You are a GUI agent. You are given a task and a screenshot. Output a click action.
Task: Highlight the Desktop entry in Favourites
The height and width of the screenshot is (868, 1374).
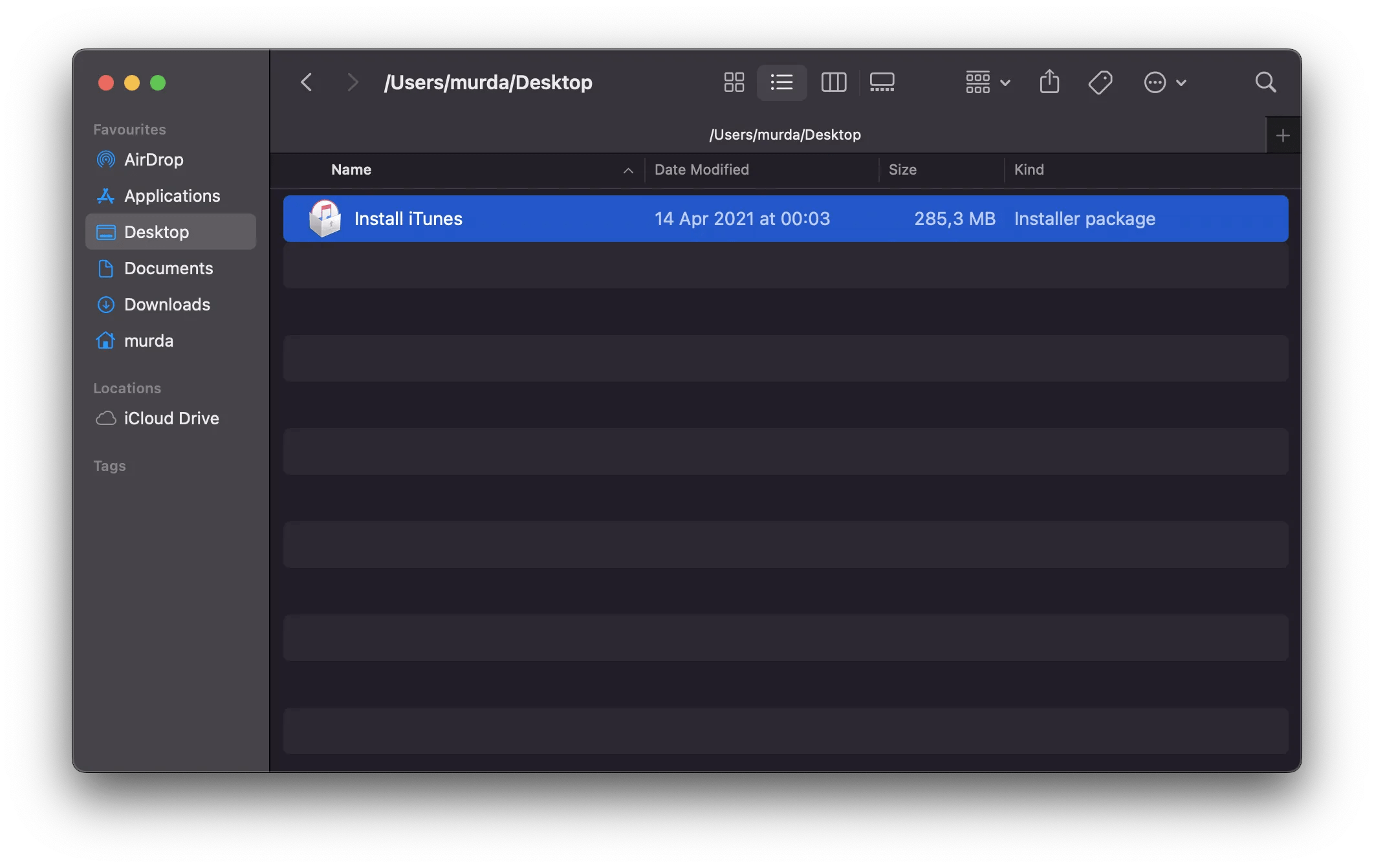pyautogui.click(x=155, y=232)
